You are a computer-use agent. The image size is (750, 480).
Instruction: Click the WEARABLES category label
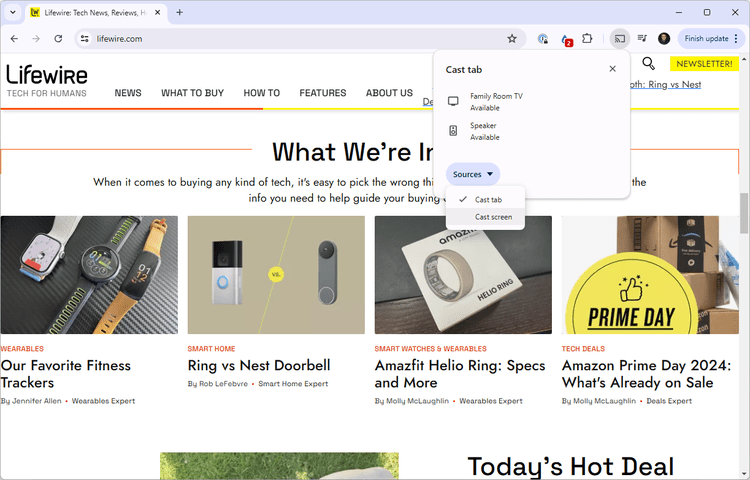pyautogui.click(x=22, y=349)
